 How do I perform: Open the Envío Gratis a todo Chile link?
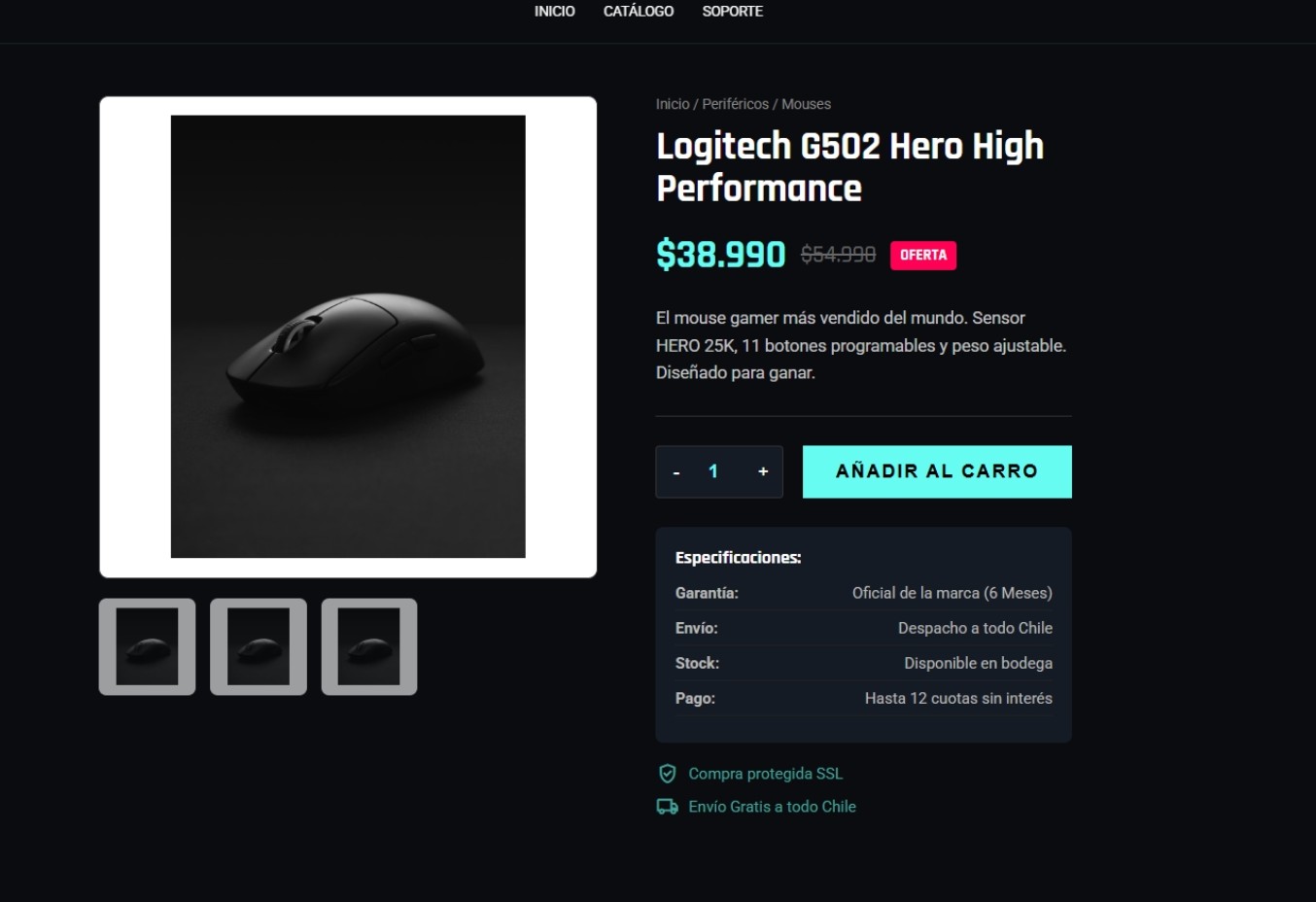pyautogui.click(x=773, y=806)
